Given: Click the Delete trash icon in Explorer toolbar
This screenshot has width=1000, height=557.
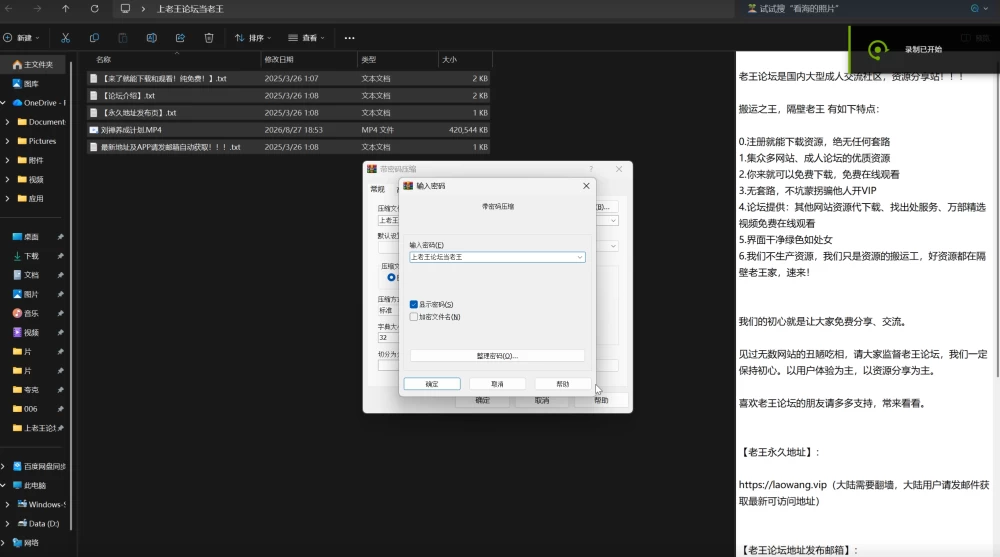Looking at the screenshot, I should click(209, 38).
